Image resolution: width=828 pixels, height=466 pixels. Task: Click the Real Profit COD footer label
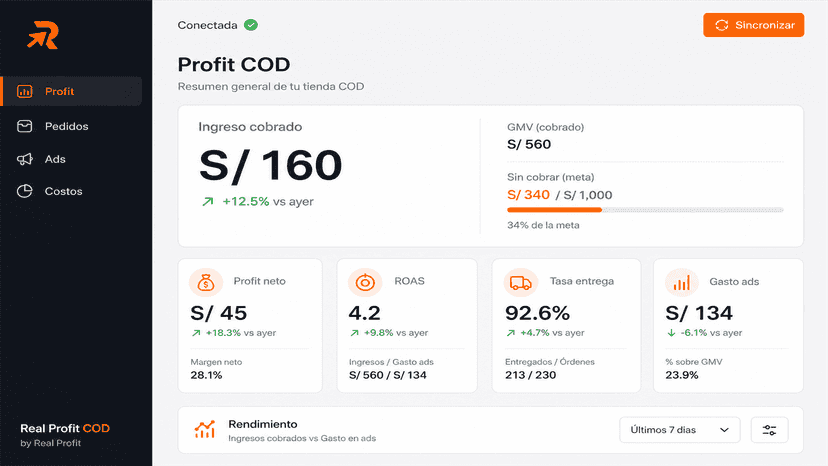coord(65,428)
